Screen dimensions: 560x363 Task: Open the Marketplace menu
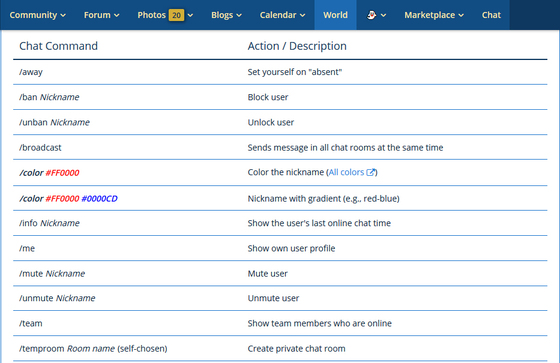(429, 15)
